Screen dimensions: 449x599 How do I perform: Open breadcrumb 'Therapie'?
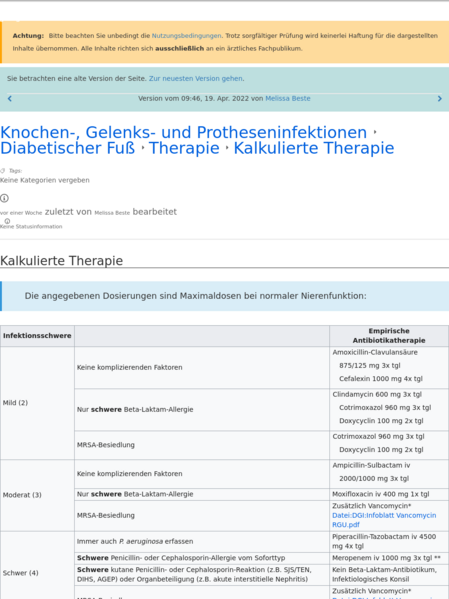[184, 148]
